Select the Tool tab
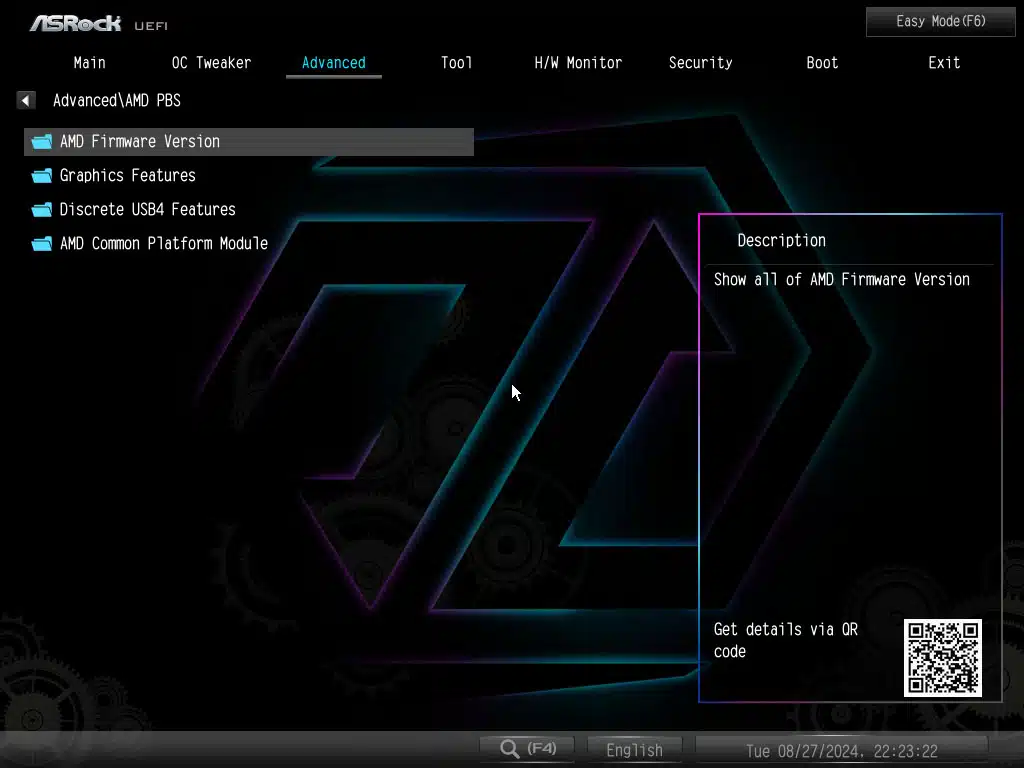Image resolution: width=1024 pixels, height=768 pixels. coord(456,62)
